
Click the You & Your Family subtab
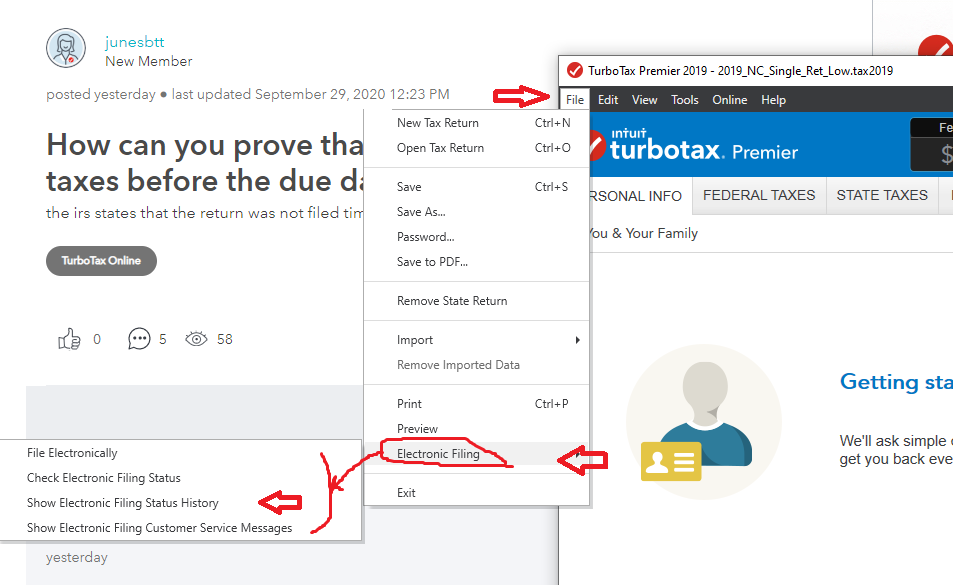coord(644,233)
